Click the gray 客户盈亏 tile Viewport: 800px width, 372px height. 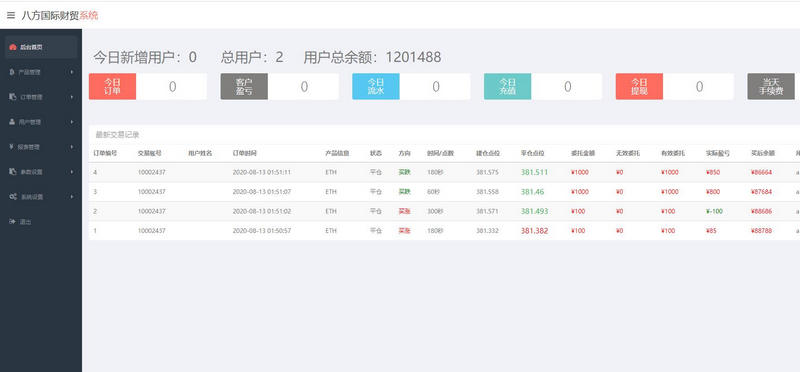click(x=244, y=86)
